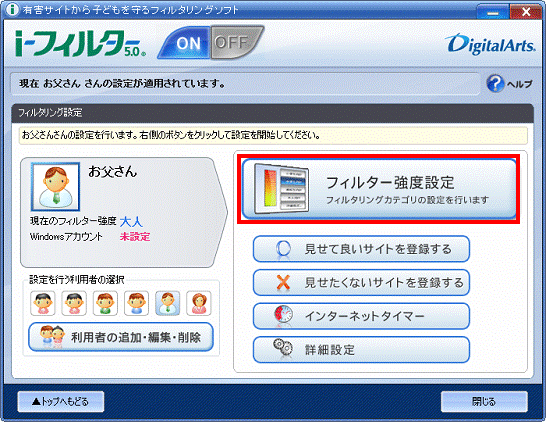Viewport: 546px width, 422px height.
Task: Click 見せたくないサイトを登録する button
Action: [361, 282]
